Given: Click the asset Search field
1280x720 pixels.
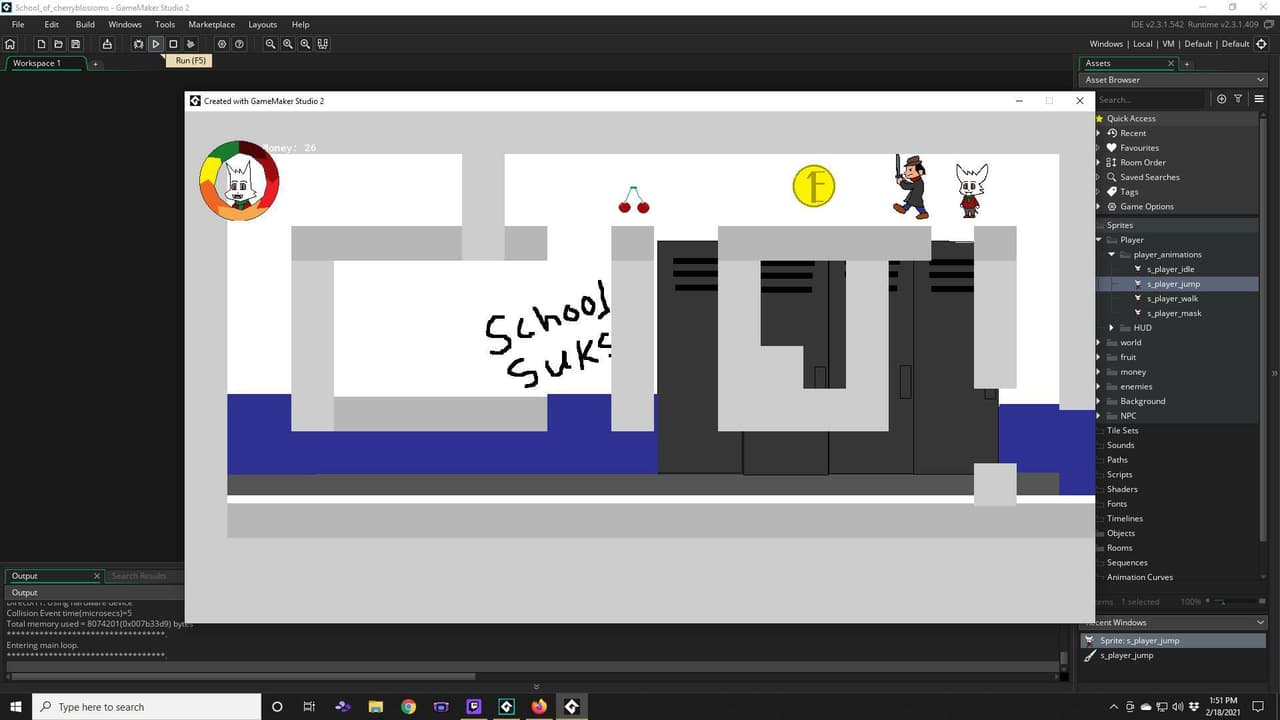Looking at the screenshot, I should point(1150,99).
